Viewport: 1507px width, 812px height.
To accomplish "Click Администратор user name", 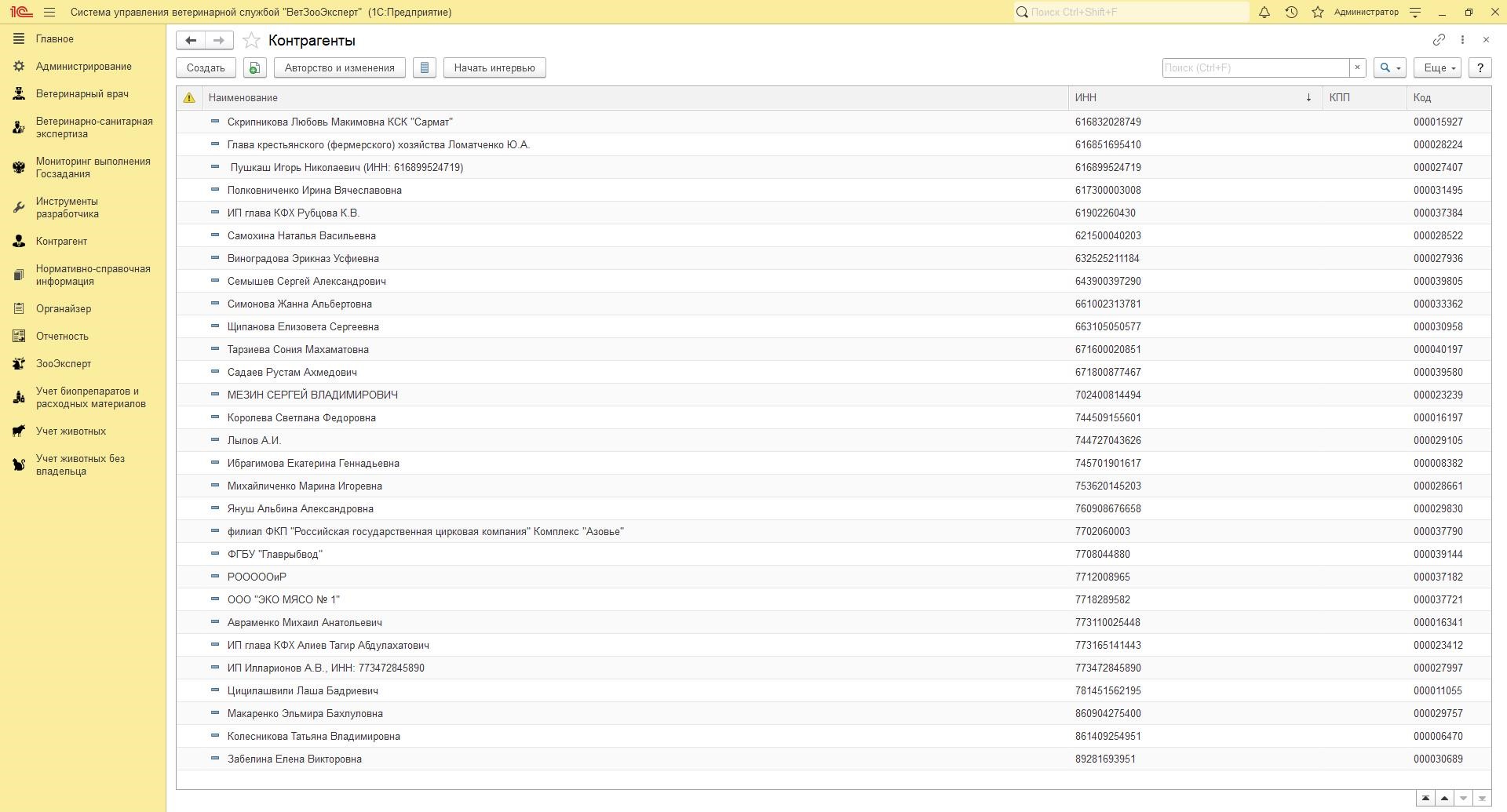I will (x=1366, y=12).
